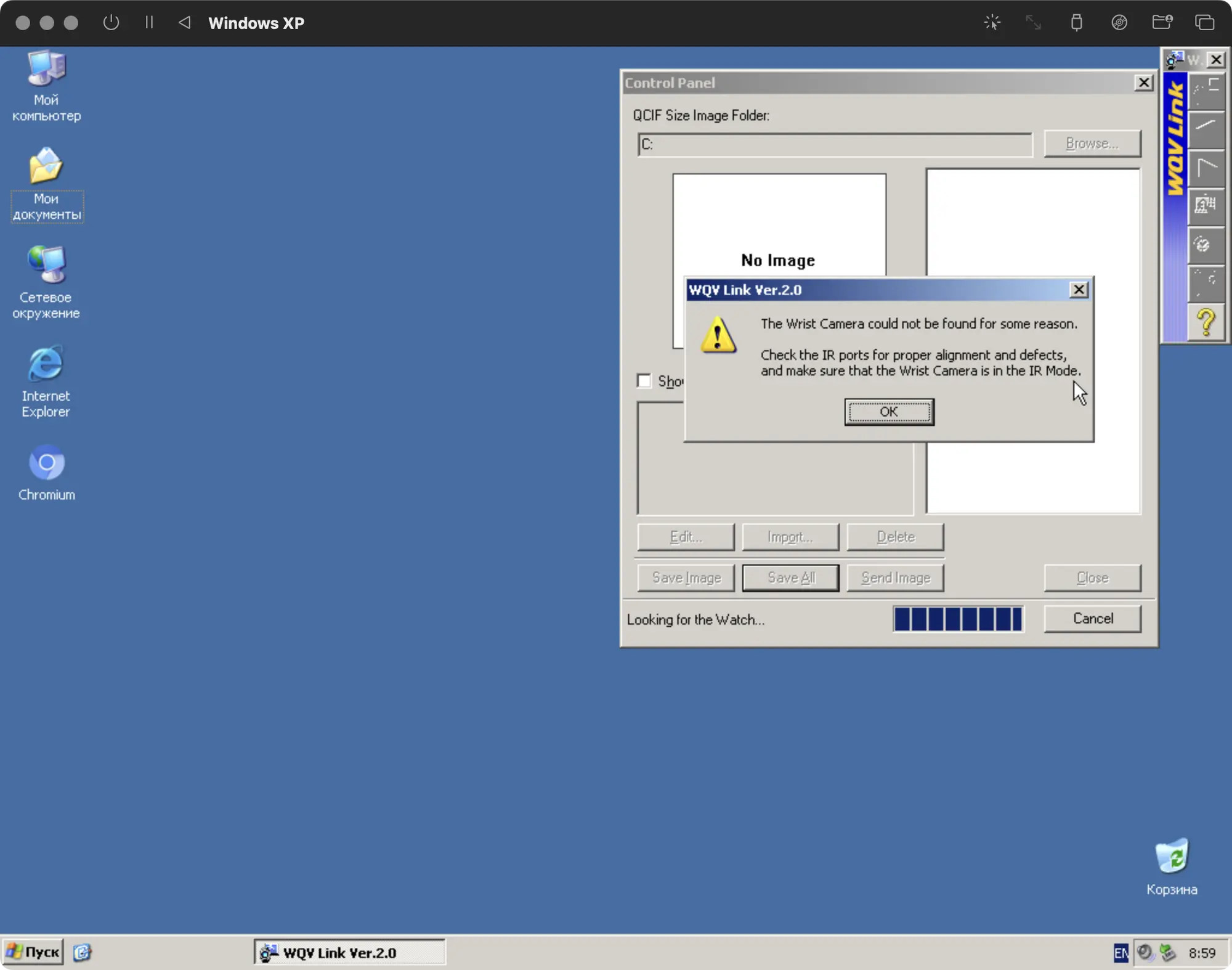This screenshot has height=970, width=1232.
Task: Open the Пуск start menu
Action: pyautogui.click(x=33, y=952)
